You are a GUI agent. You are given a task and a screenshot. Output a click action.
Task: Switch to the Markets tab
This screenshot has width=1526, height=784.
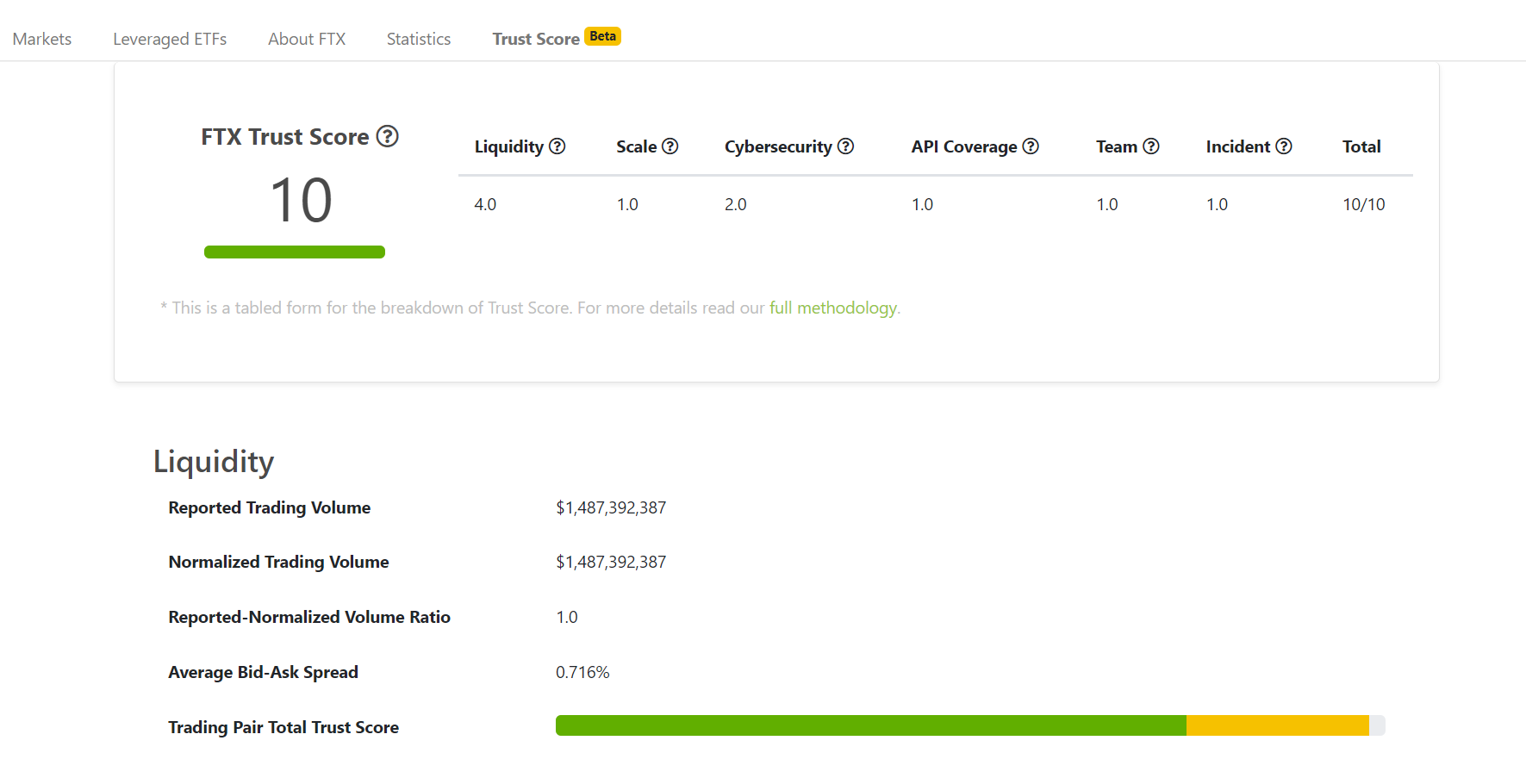click(42, 39)
